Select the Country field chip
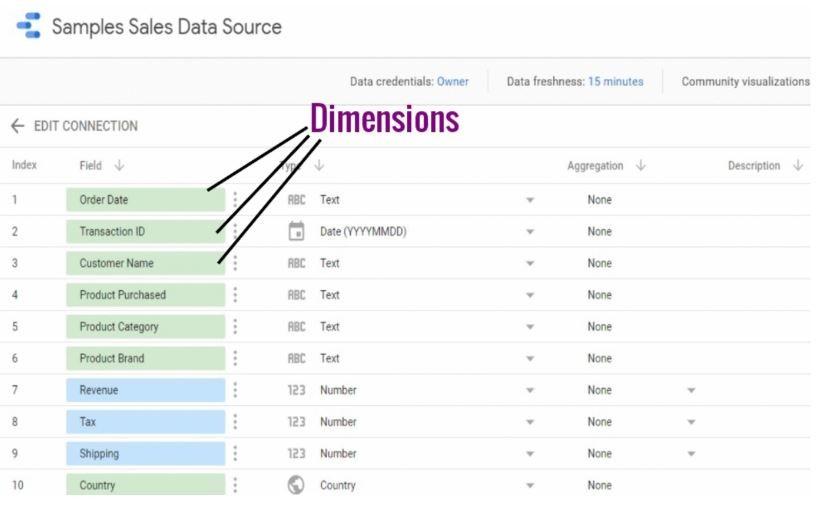Image resolution: width=822 pixels, height=508 pixels. [146, 484]
